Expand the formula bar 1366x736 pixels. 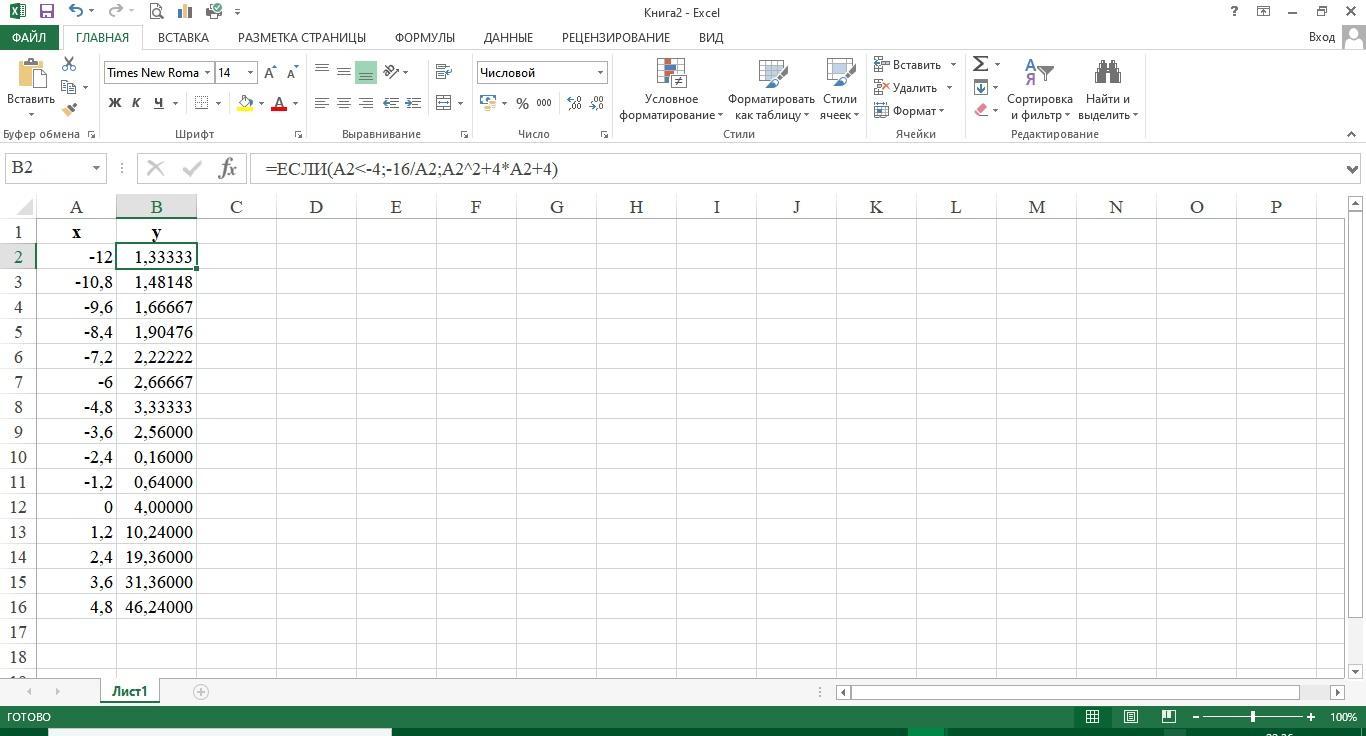1353,169
